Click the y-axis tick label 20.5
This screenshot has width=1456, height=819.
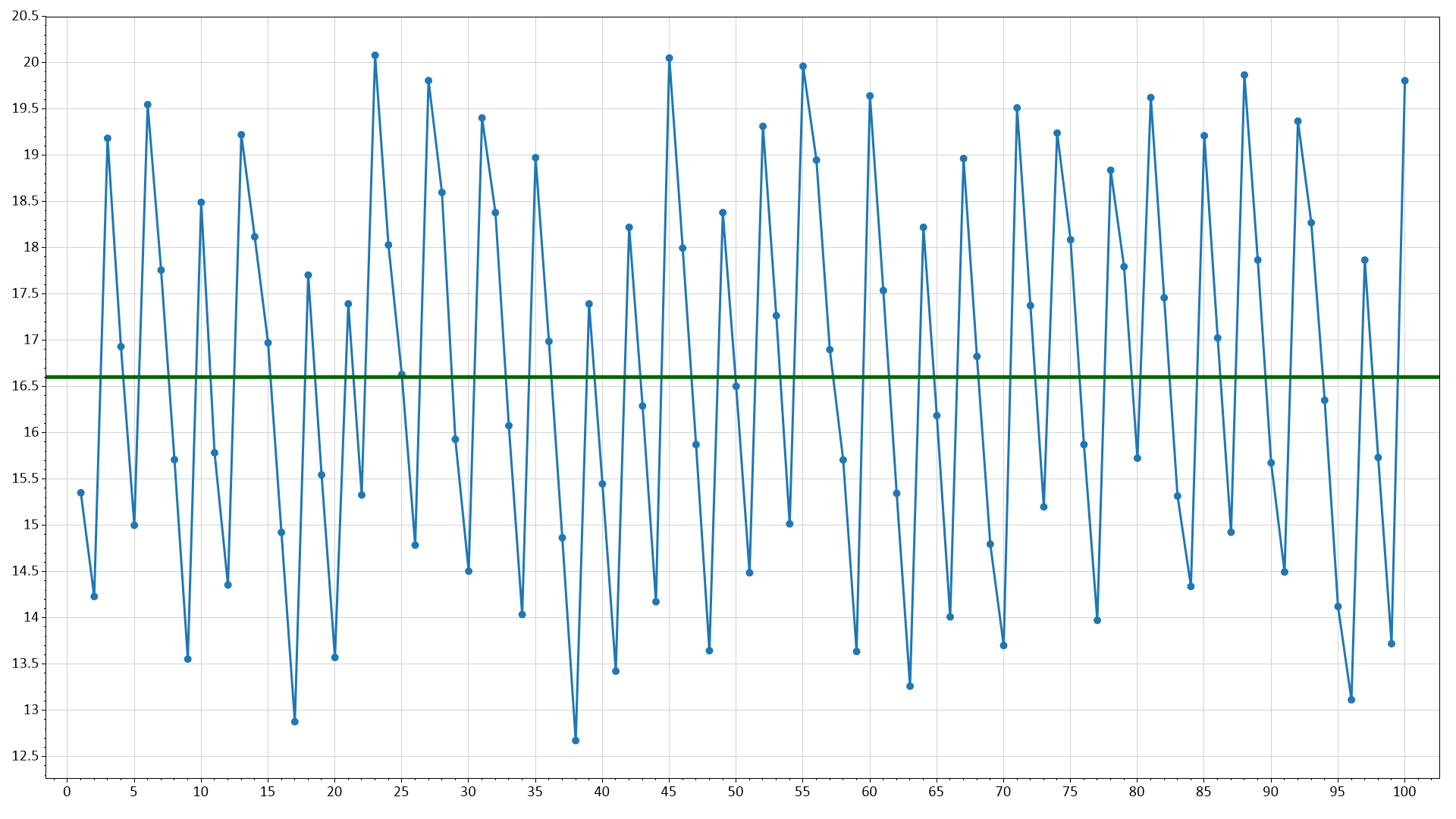24,16
